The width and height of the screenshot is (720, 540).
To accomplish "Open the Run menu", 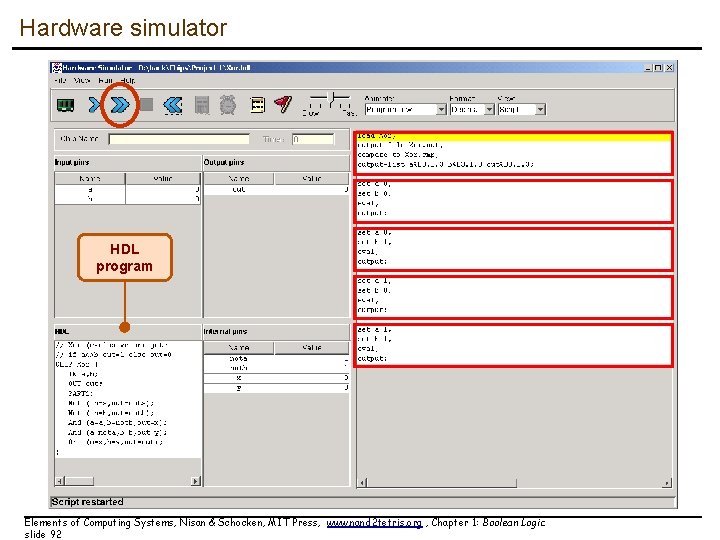I will 106,80.
